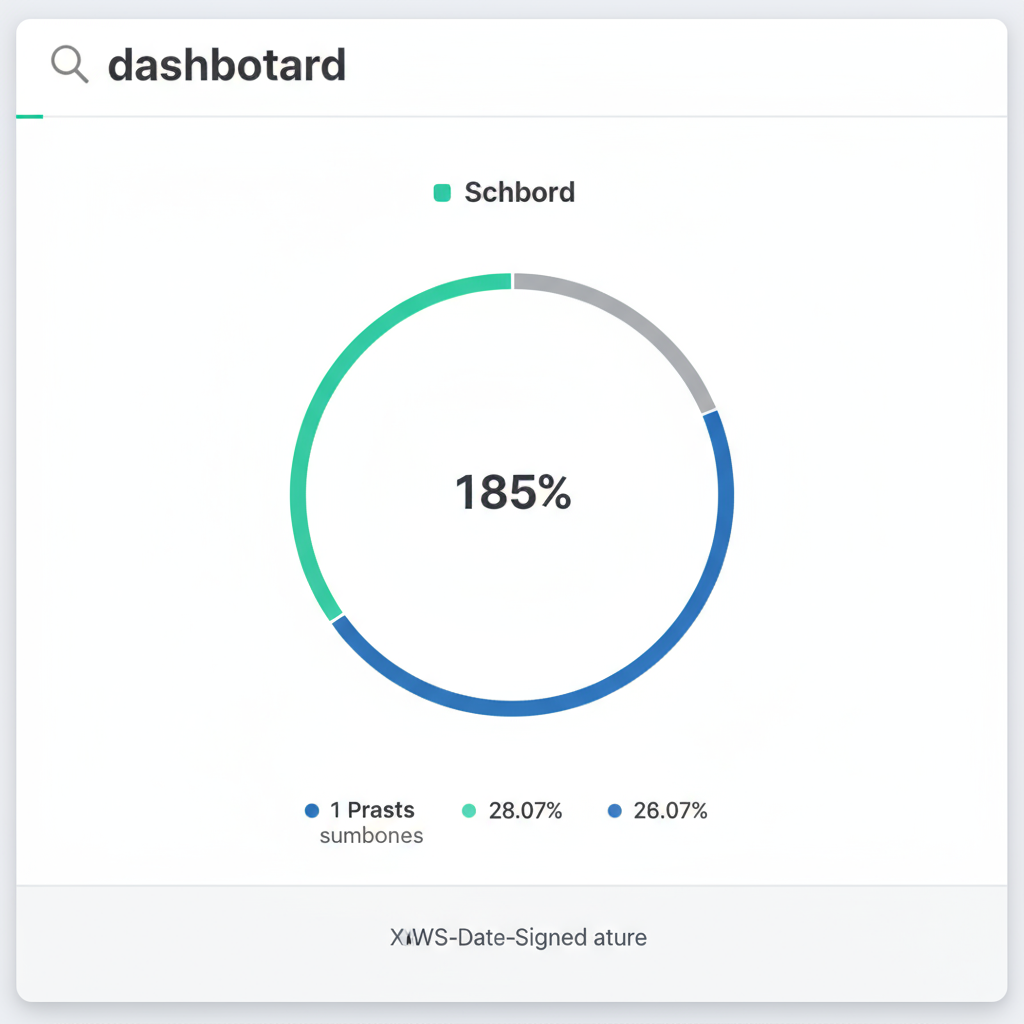Image resolution: width=1024 pixels, height=1024 pixels.
Task: Click the blue dot beside 1 Prasts
Action: click(x=311, y=811)
